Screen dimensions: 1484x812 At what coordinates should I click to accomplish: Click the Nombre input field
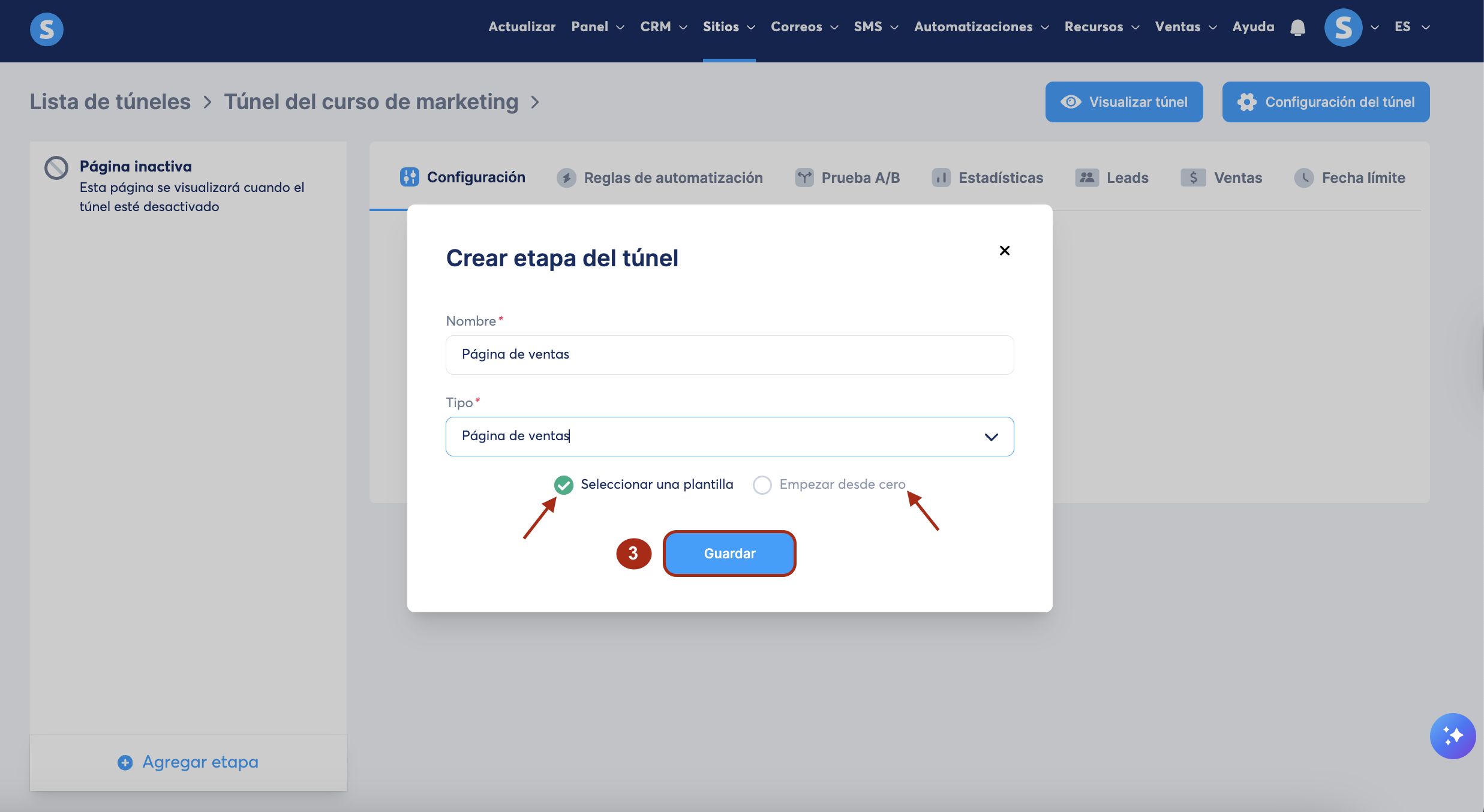tap(729, 355)
